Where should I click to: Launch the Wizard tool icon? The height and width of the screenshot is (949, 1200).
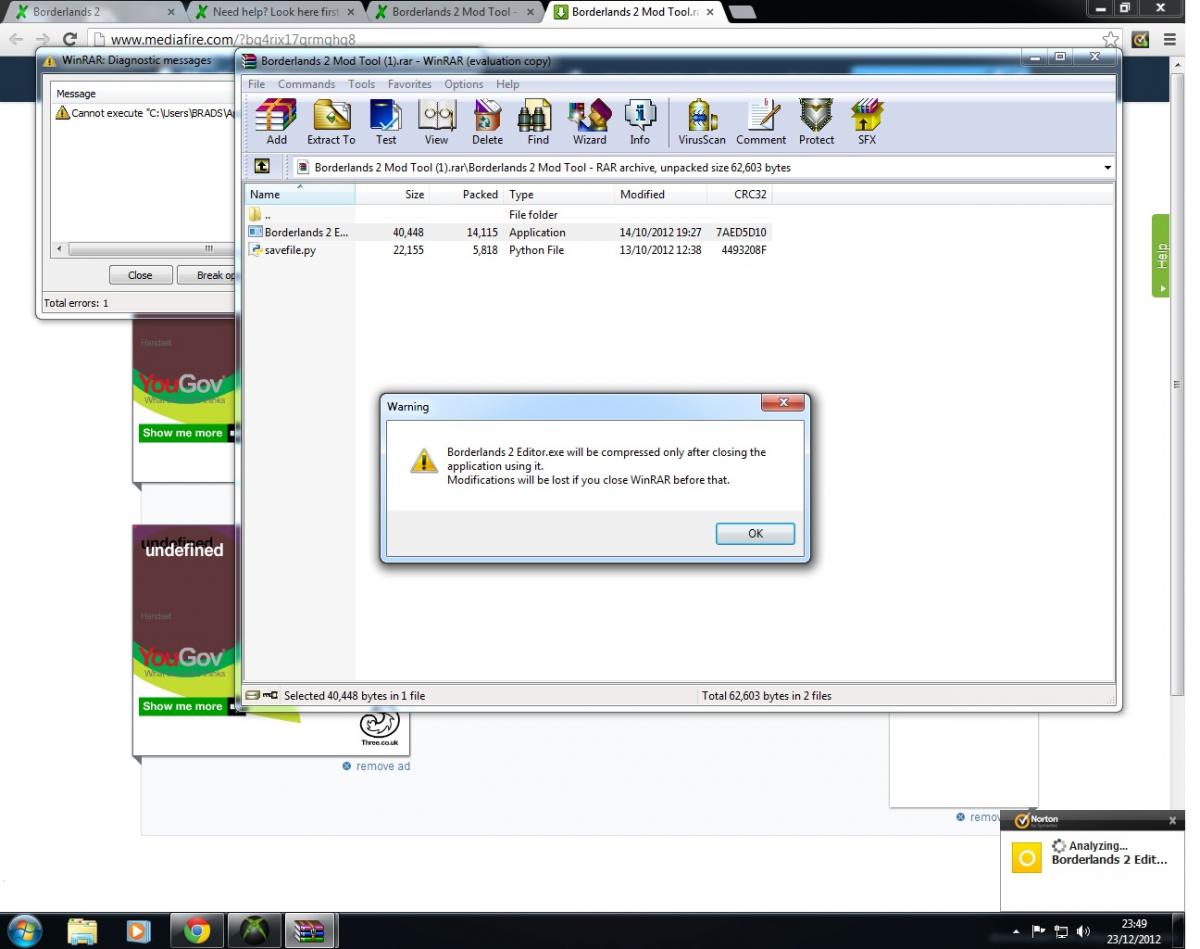click(589, 121)
